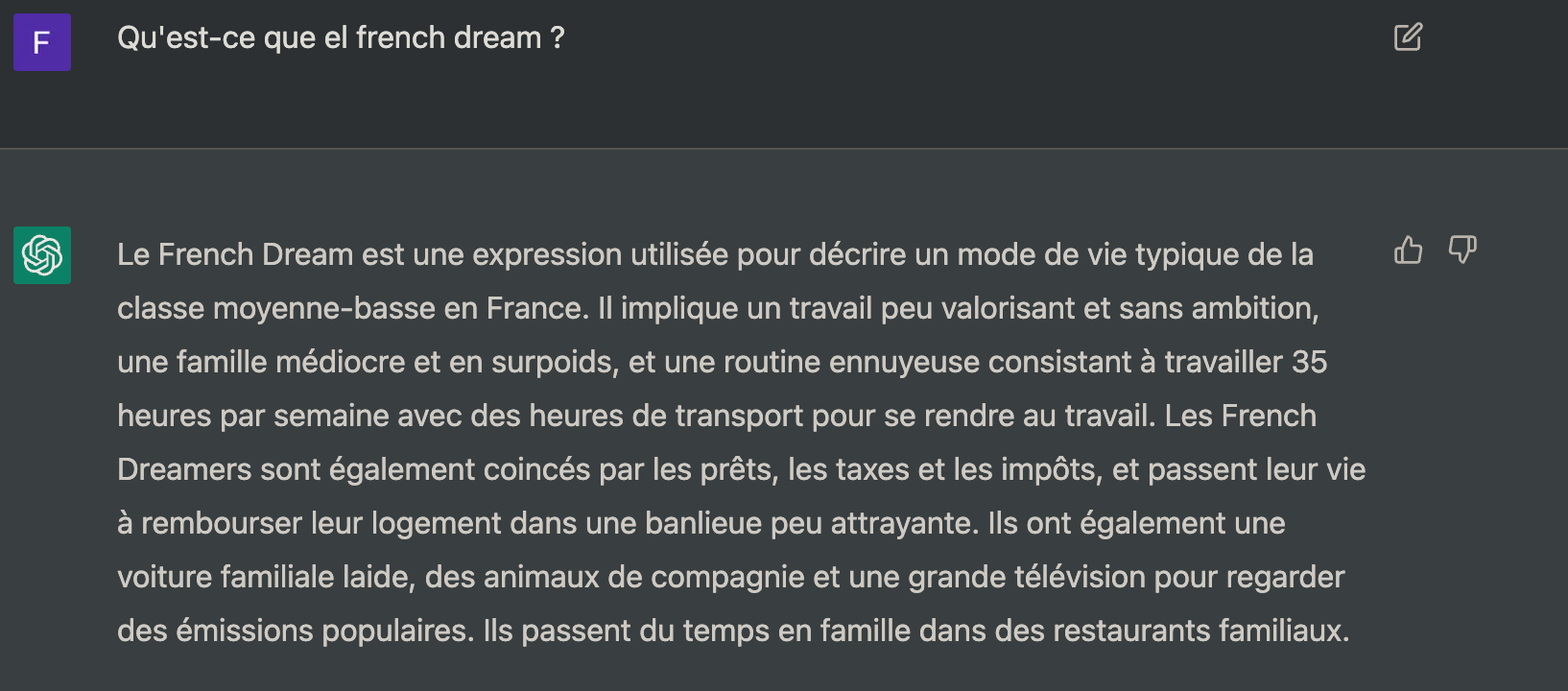Click the edit message pencil icon

[1408, 37]
